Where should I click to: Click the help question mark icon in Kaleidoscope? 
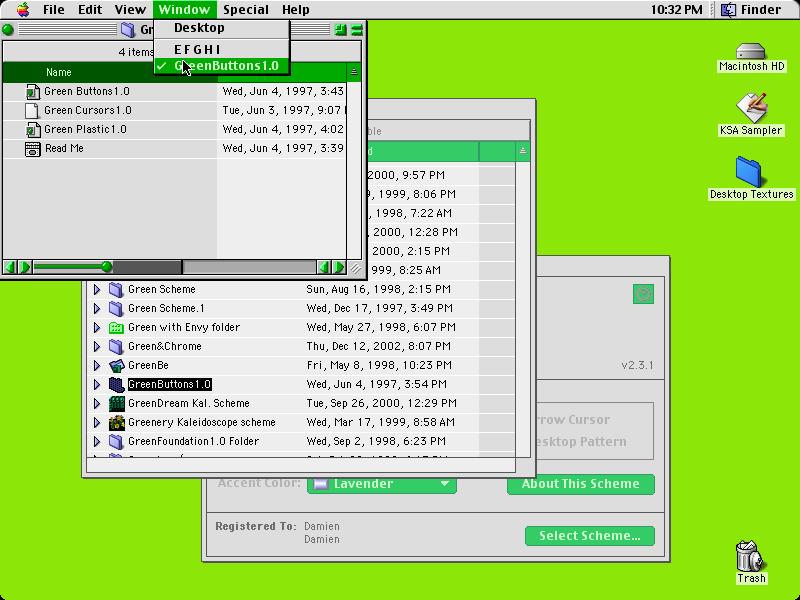643,294
